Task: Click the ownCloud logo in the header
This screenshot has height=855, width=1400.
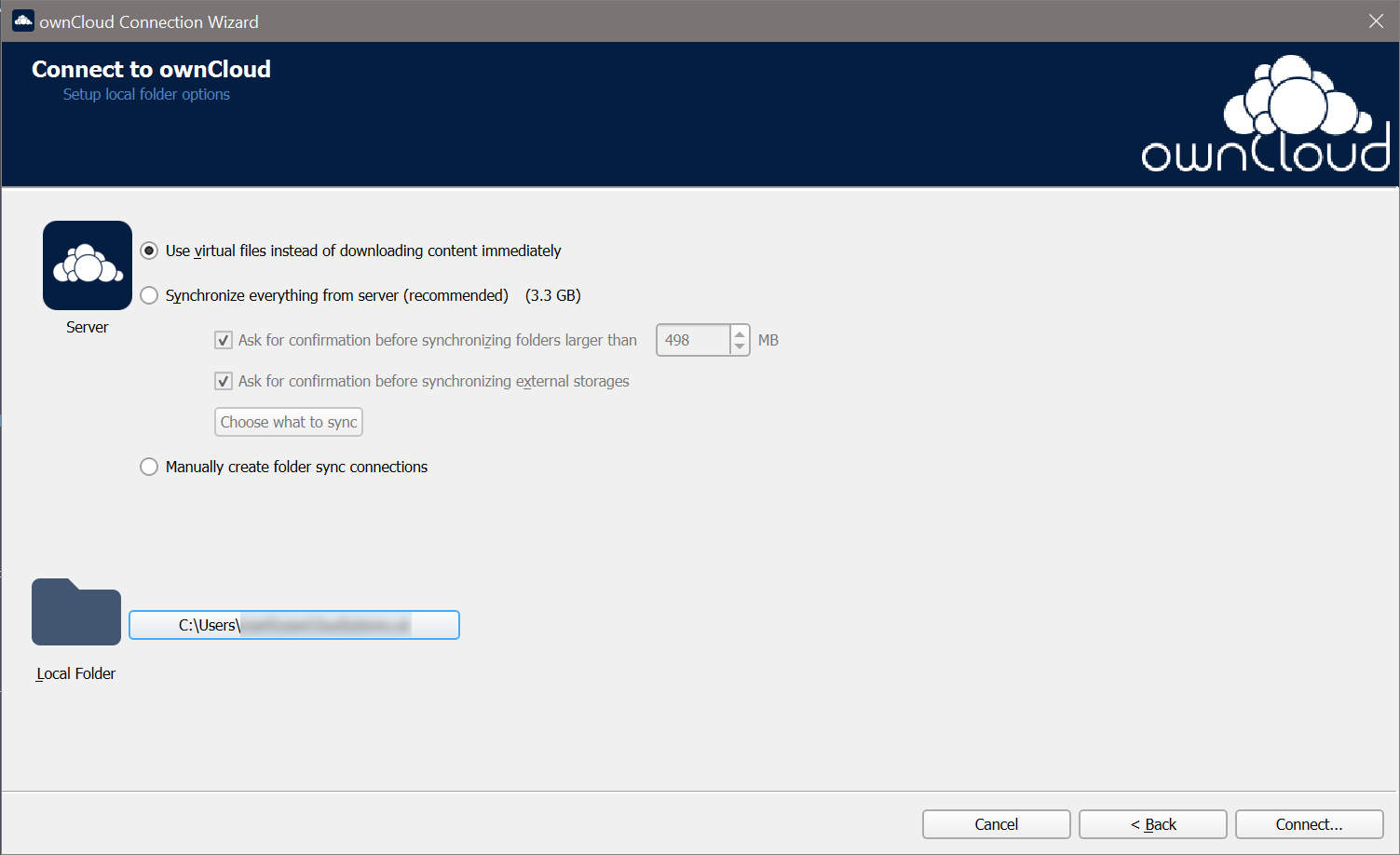Action: 1266,114
